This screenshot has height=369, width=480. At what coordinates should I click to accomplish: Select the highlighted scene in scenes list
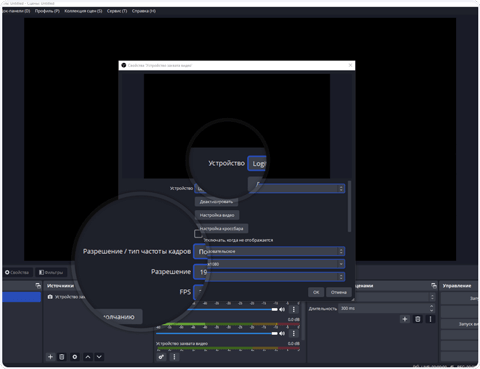(22, 297)
